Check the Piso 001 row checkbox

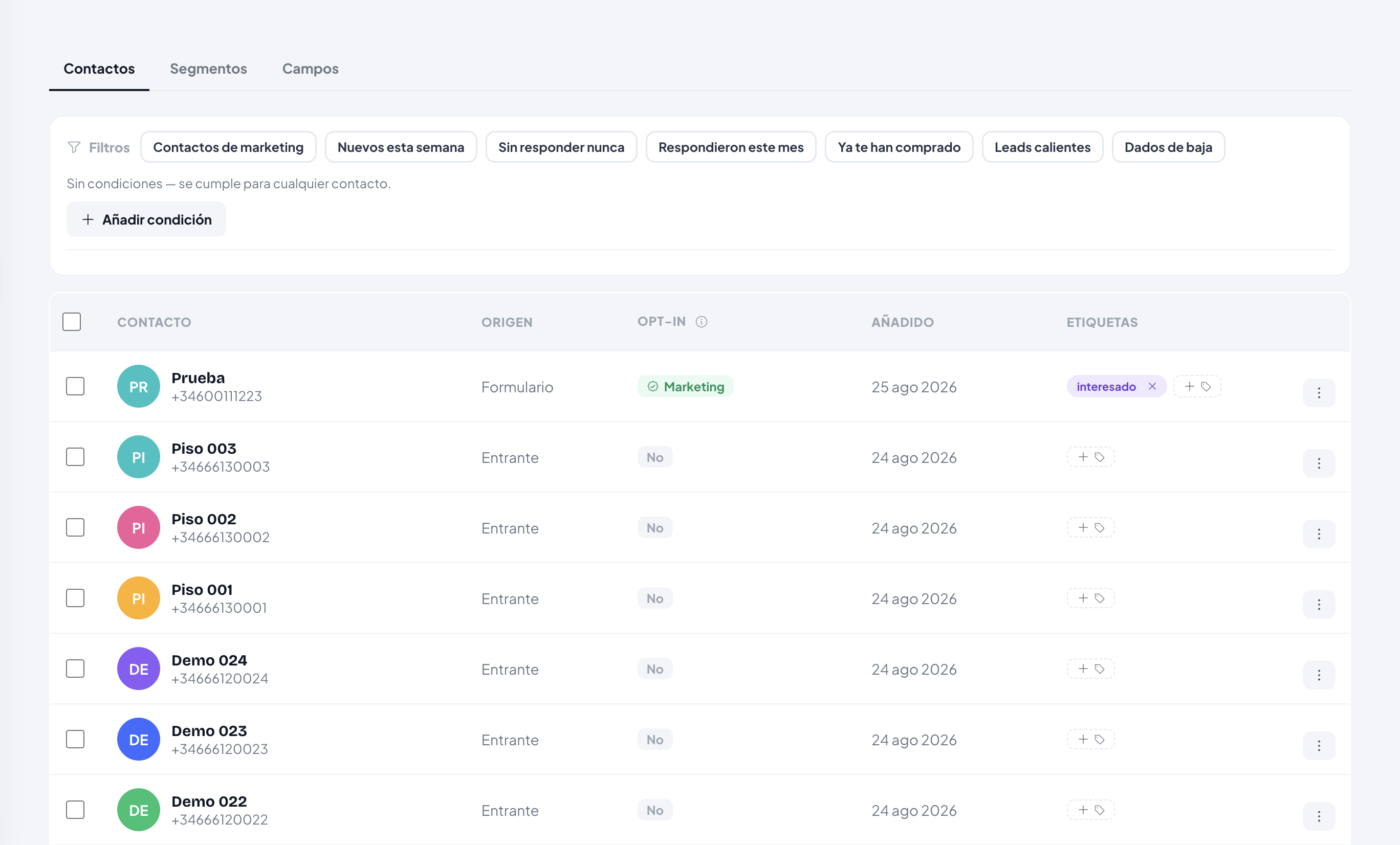[x=75, y=598]
